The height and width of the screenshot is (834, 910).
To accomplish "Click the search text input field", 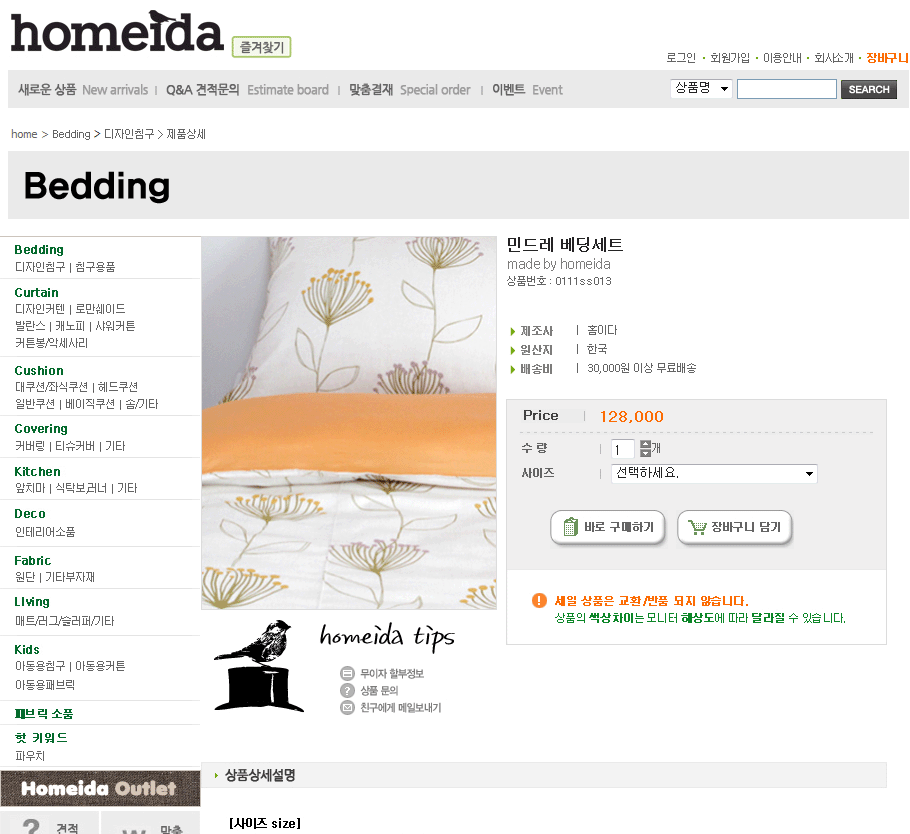I will click(x=787, y=89).
